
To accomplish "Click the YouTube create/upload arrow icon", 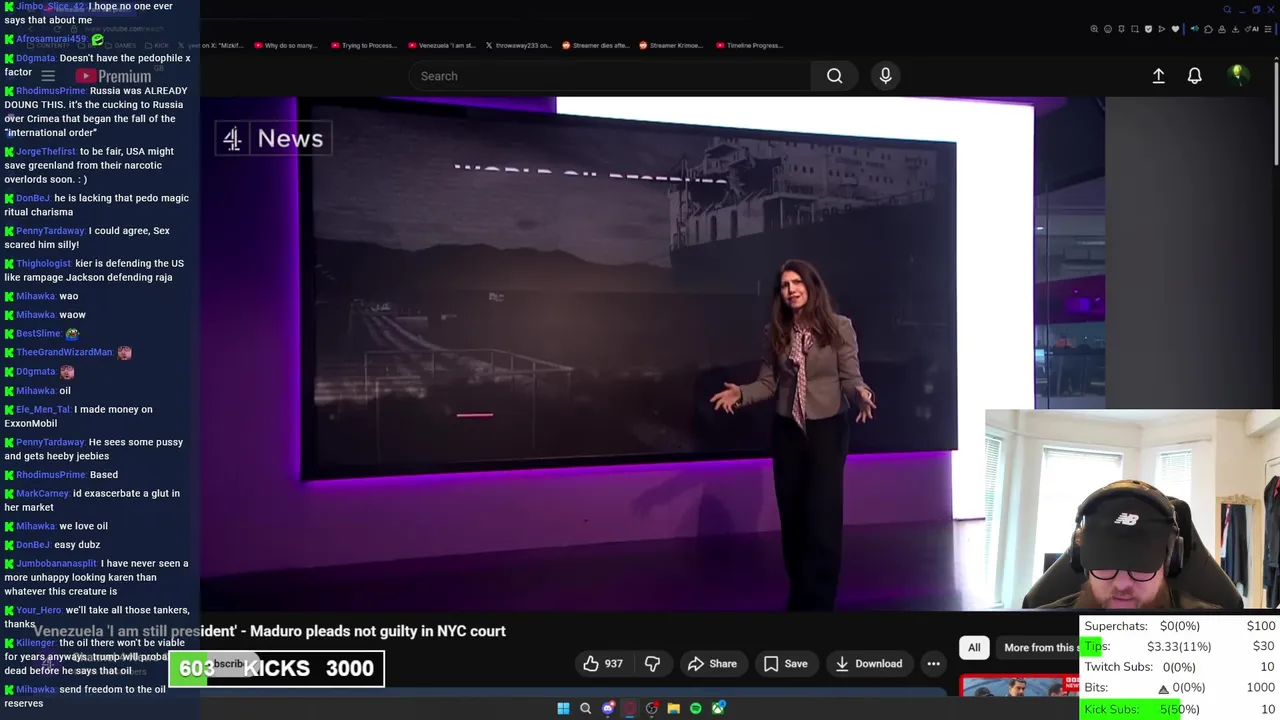I will coord(1158,76).
